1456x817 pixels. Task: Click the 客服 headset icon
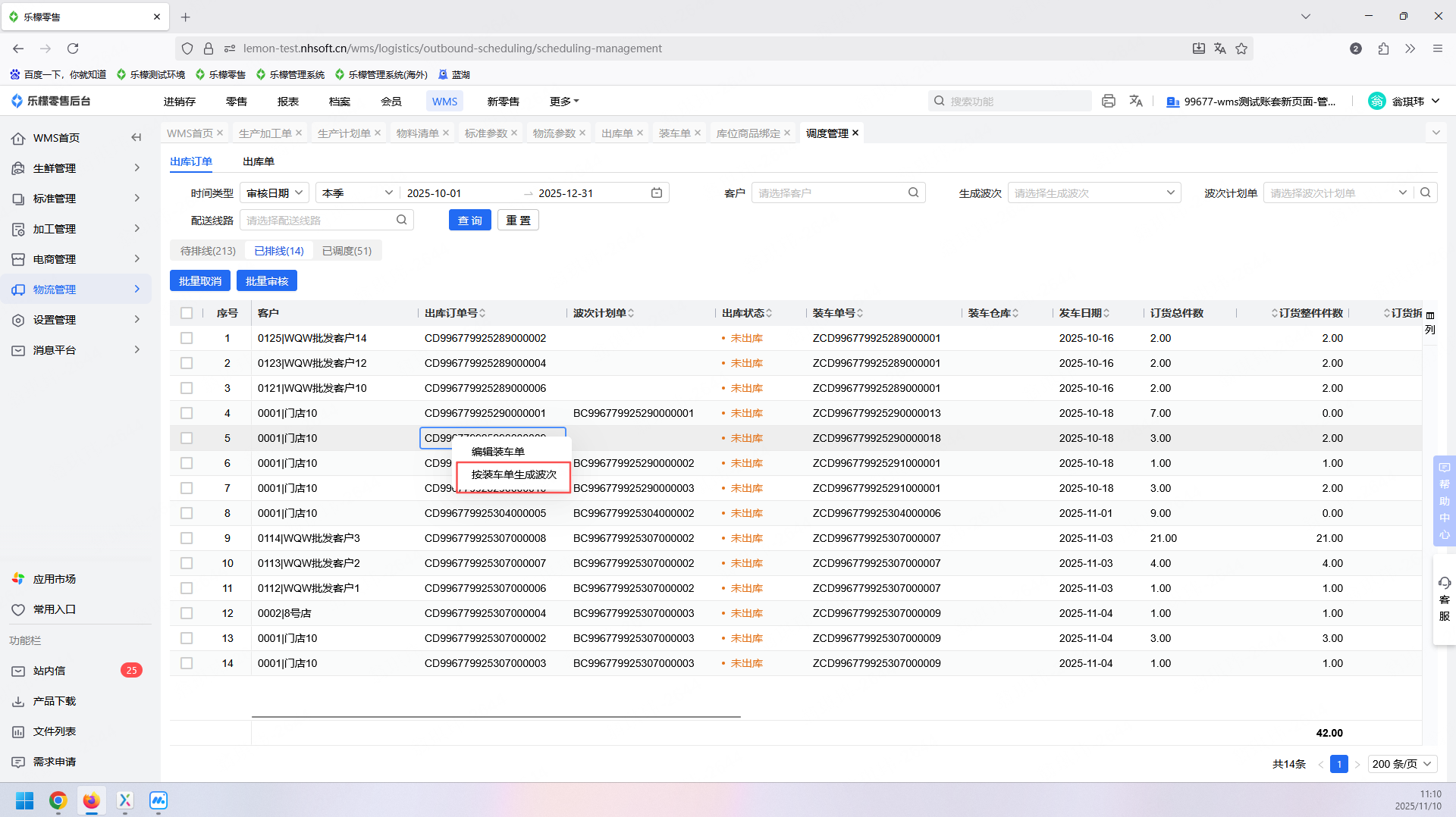point(1444,584)
